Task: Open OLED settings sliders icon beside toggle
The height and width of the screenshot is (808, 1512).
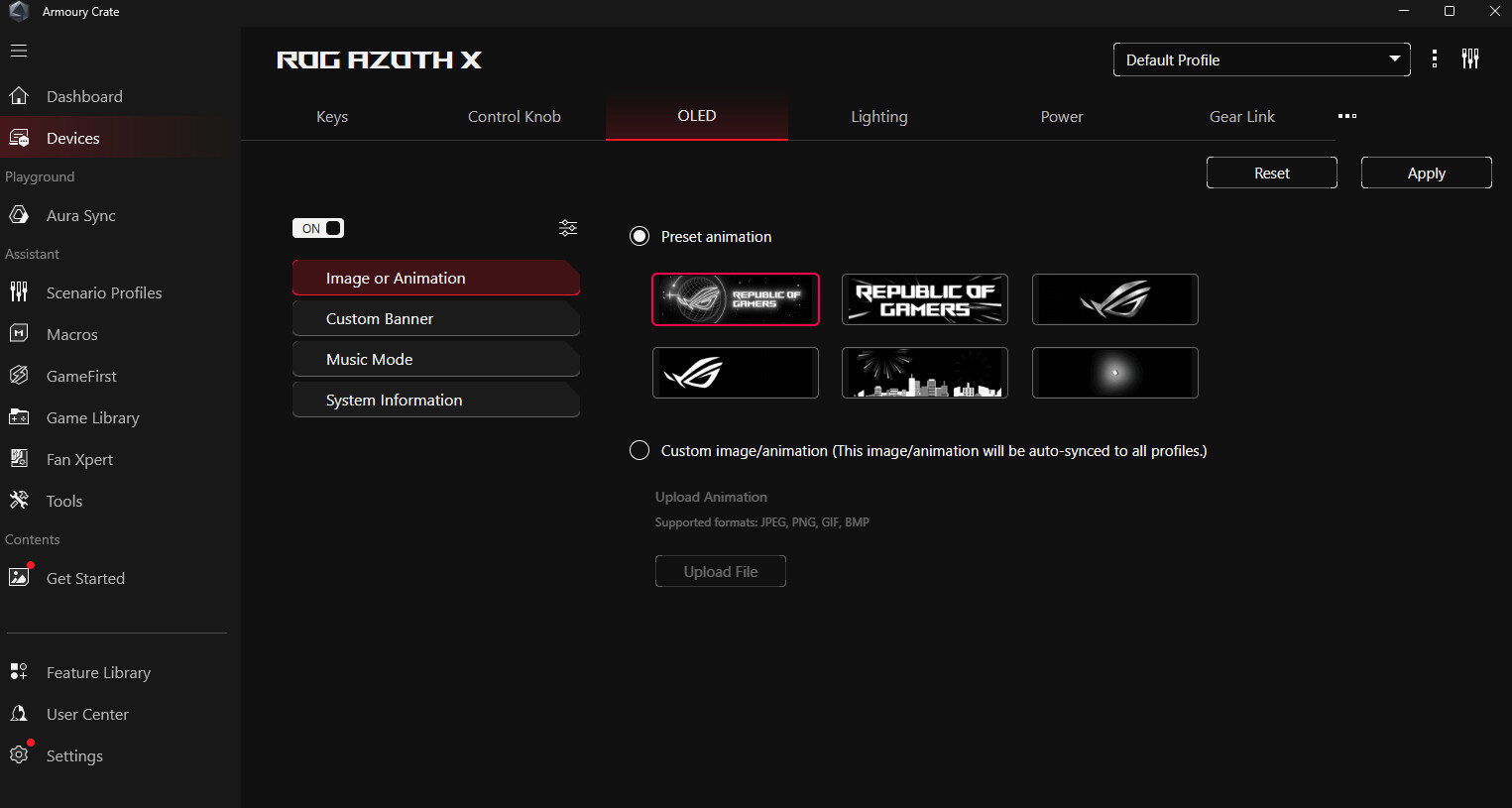Action: point(567,228)
